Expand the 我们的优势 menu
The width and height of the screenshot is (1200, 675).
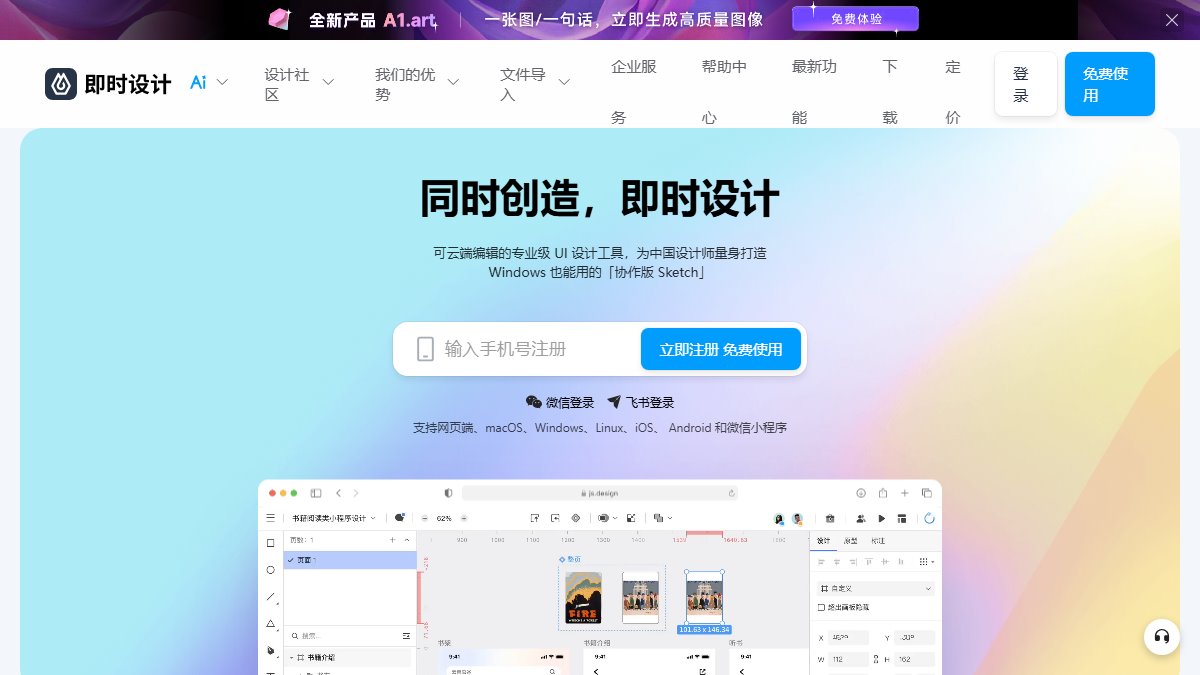click(417, 85)
